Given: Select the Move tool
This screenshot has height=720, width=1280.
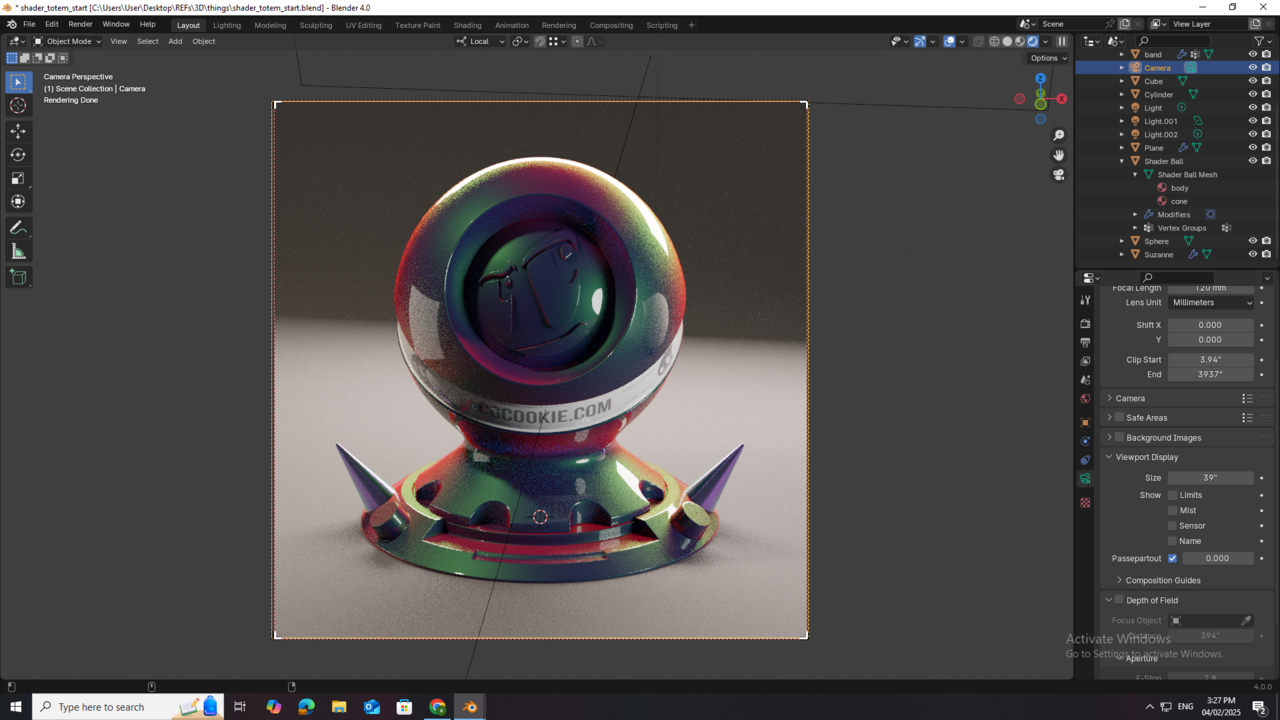Looking at the screenshot, I should pyautogui.click(x=18, y=131).
